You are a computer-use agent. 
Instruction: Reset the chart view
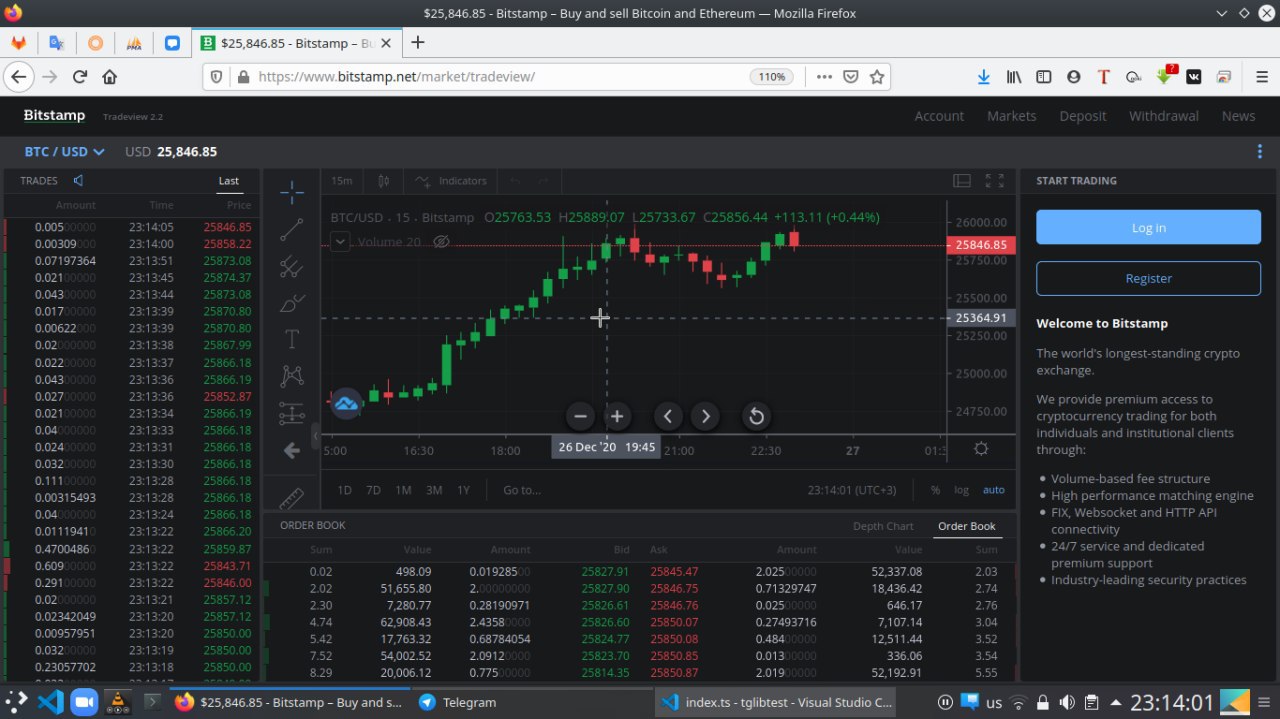(756, 416)
